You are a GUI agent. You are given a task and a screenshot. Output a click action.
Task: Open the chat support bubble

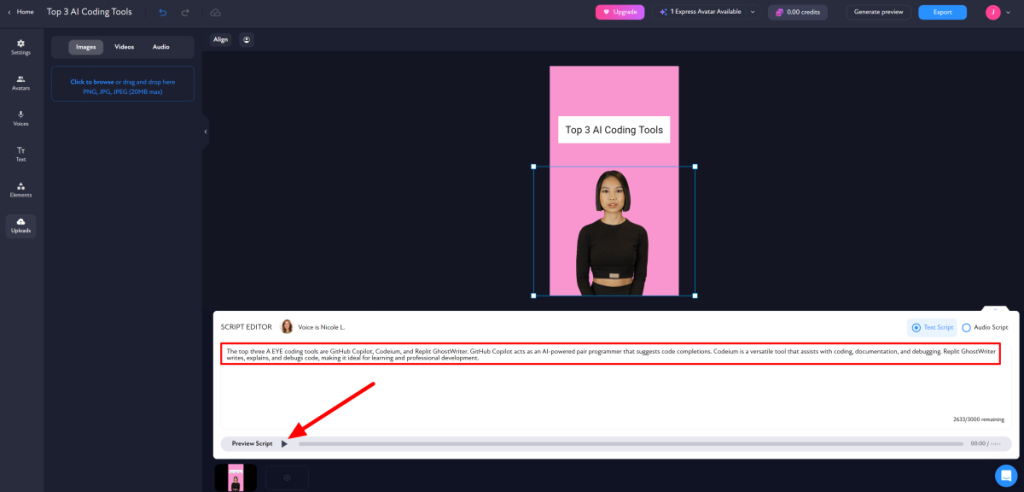[1006, 475]
